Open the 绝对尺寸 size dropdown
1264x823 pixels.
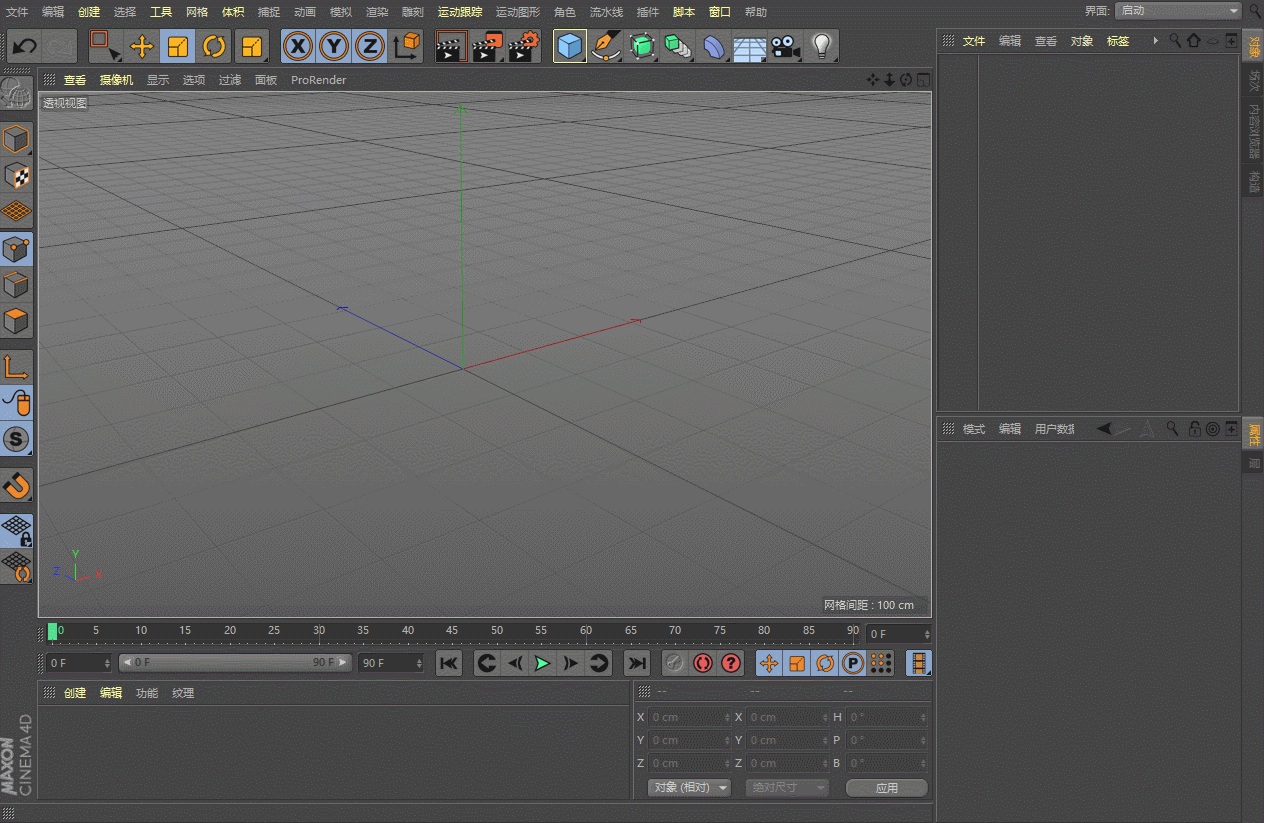tap(787, 787)
